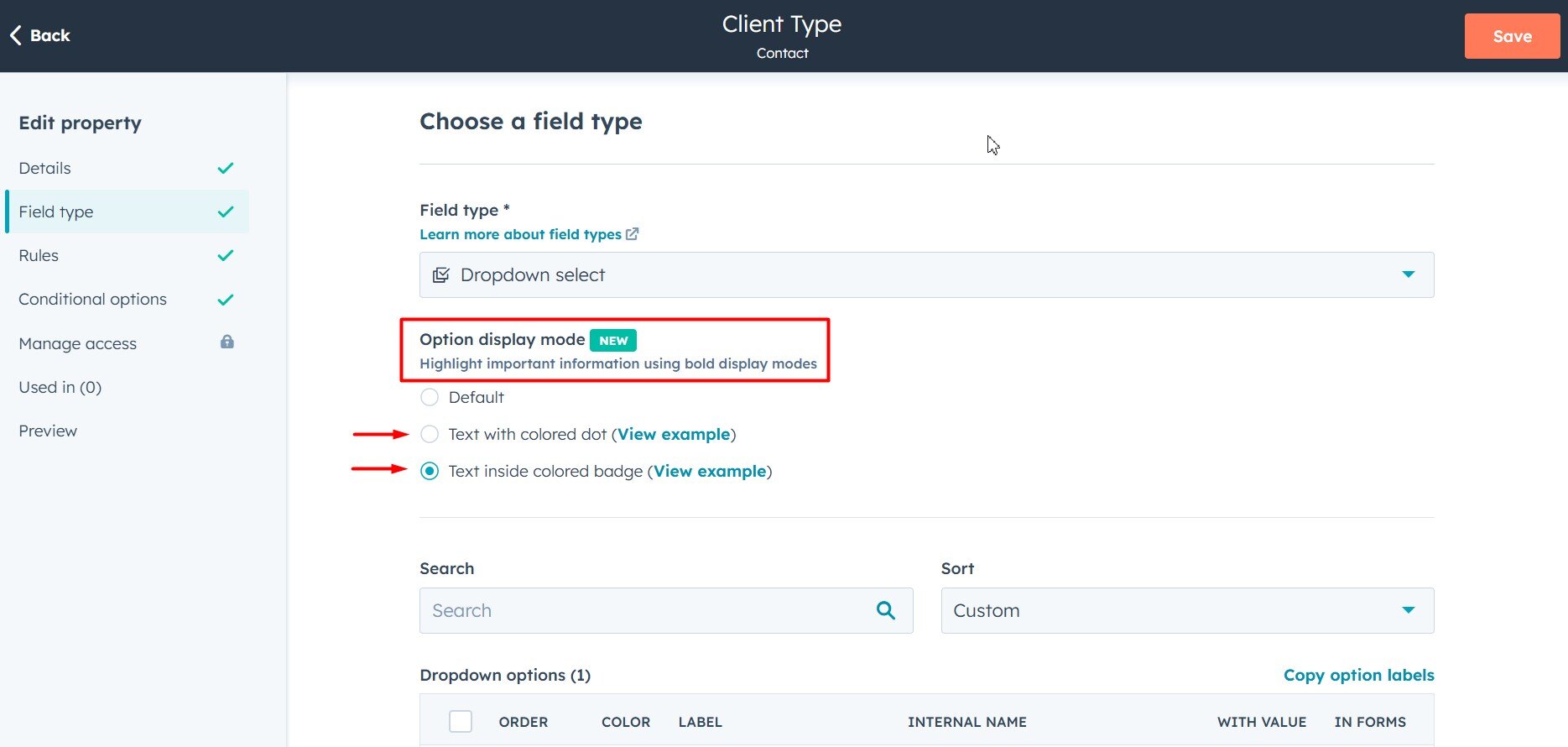Open Manage access section
1568x747 pixels.
[127, 343]
